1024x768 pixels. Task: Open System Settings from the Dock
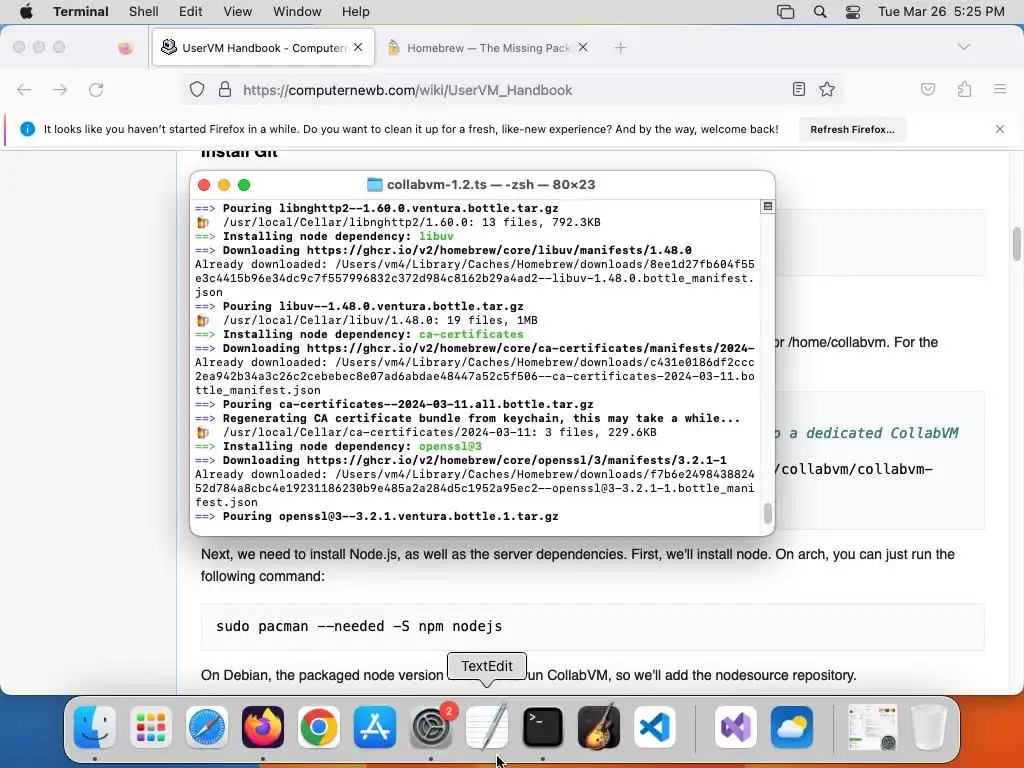coord(431,727)
